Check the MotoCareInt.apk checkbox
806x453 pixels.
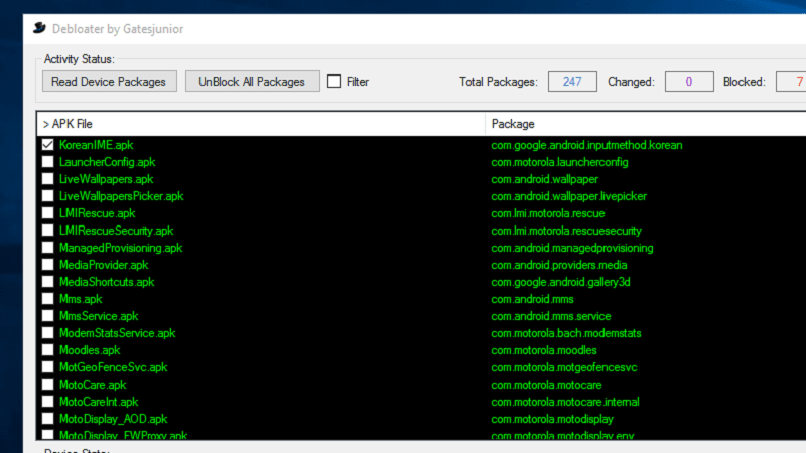pos(47,402)
